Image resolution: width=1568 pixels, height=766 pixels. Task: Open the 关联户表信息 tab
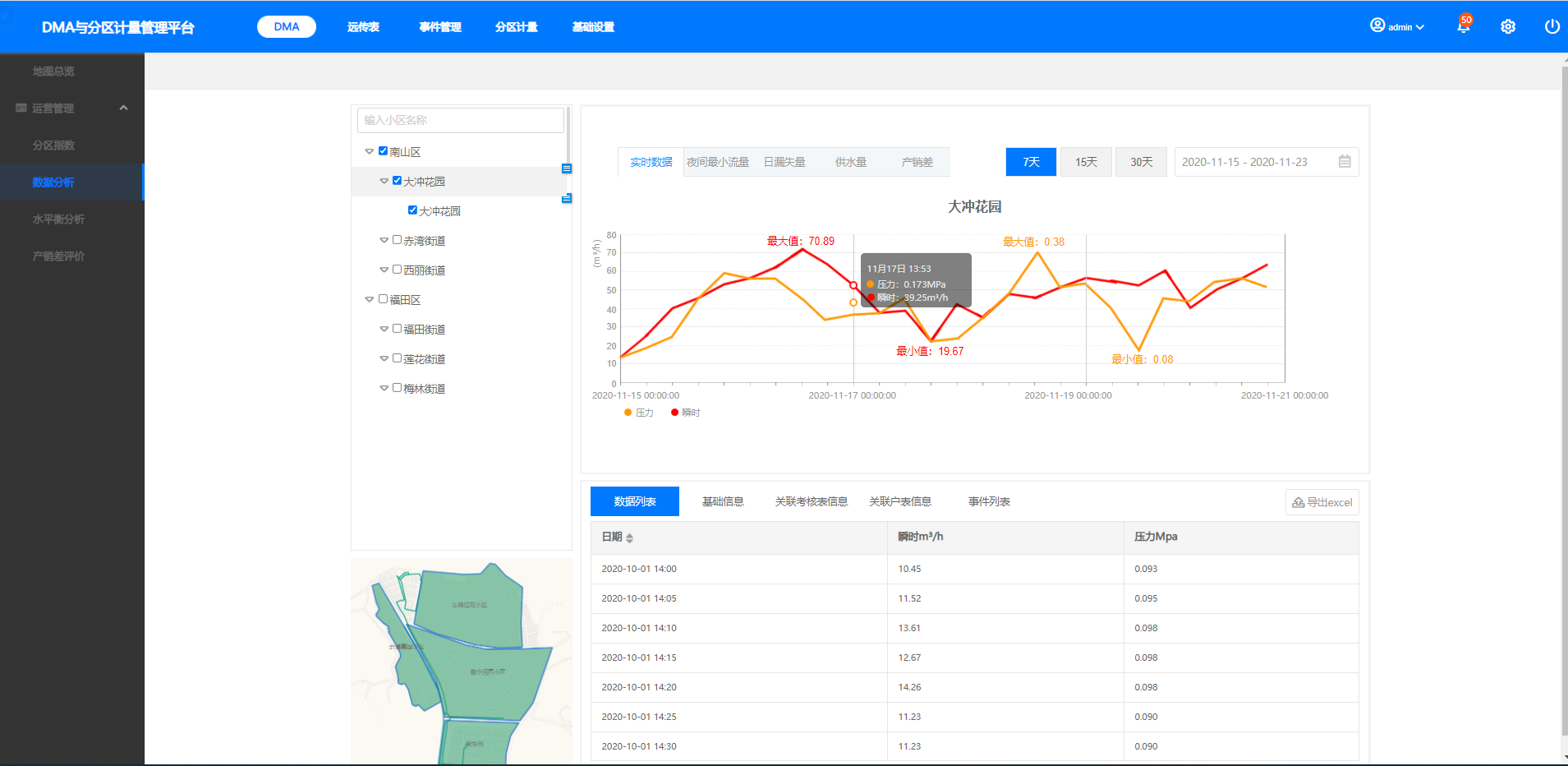900,501
